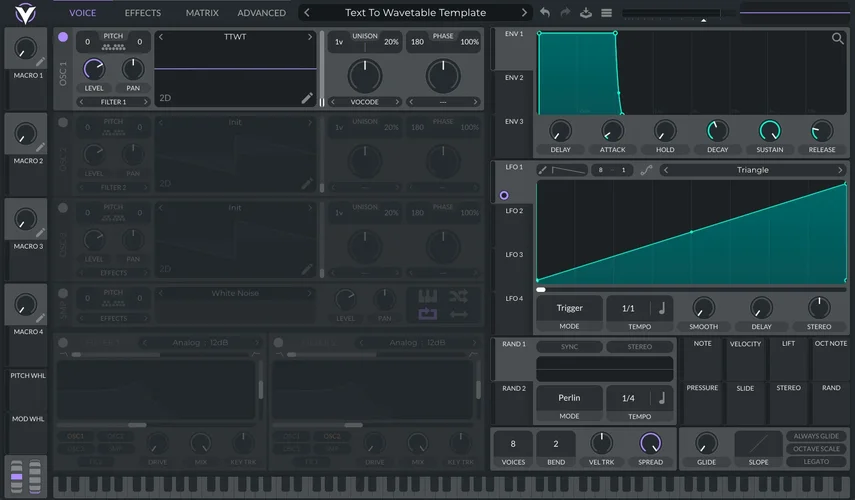
Task: Click the envelope magnifying glass icon
Action: coord(837,39)
